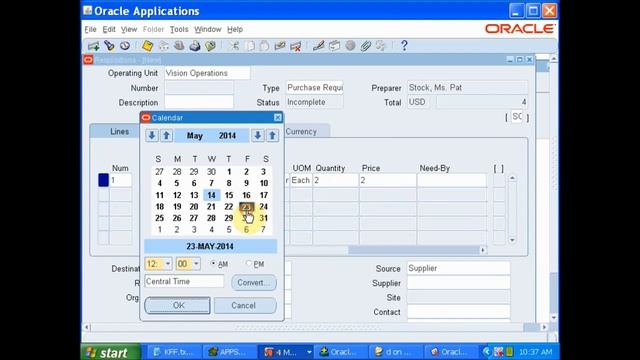Switch to the Currency tab
Screen dimensions: 640x360
click(301, 131)
